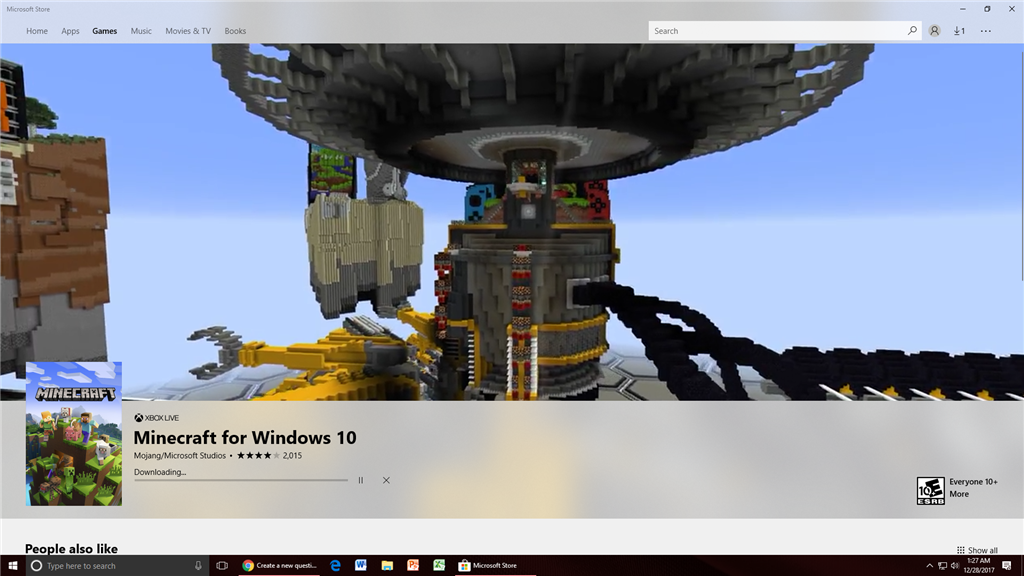Switch to the Apps tab
Image resolution: width=1024 pixels, height=576 pixels.
click(x=70, y=31)
